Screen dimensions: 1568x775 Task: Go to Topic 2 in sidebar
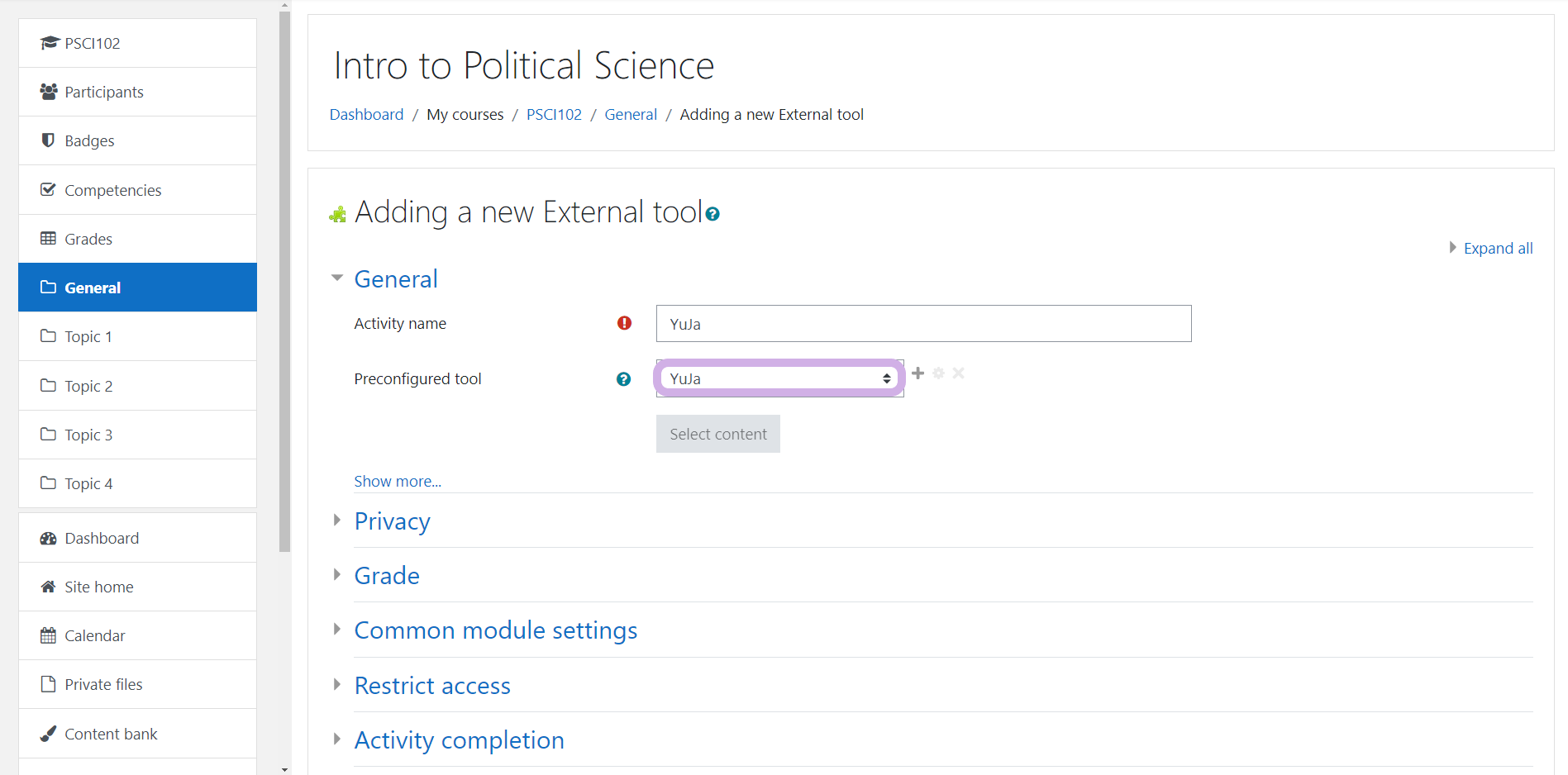(88, 386)
